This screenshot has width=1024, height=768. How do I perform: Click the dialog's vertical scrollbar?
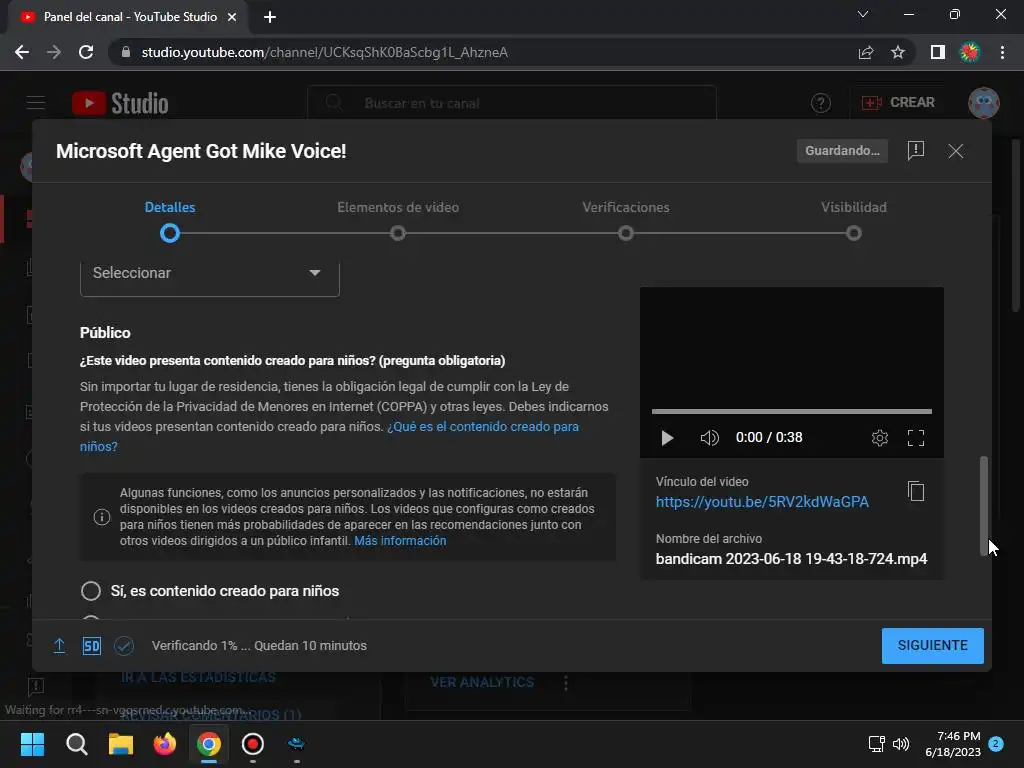(x=984, y=506)
